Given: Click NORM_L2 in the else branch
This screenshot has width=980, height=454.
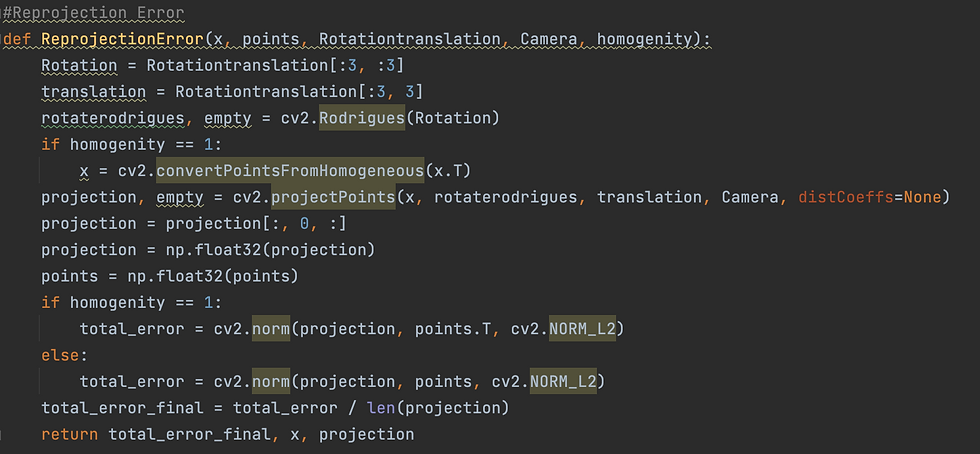Looking at the screenshot, I should pos(563,381).
